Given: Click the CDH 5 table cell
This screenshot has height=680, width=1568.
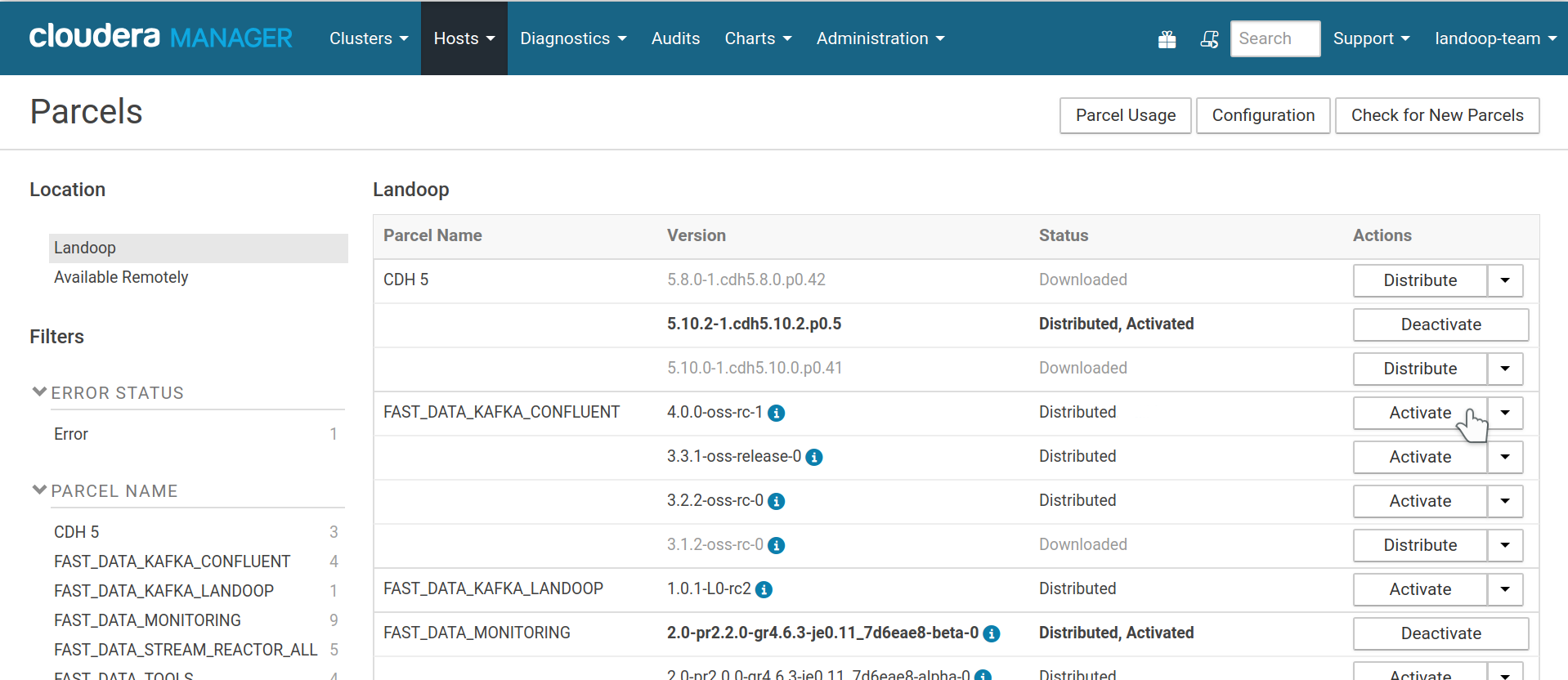Looking at the screenshot, I should coord(405,280).
